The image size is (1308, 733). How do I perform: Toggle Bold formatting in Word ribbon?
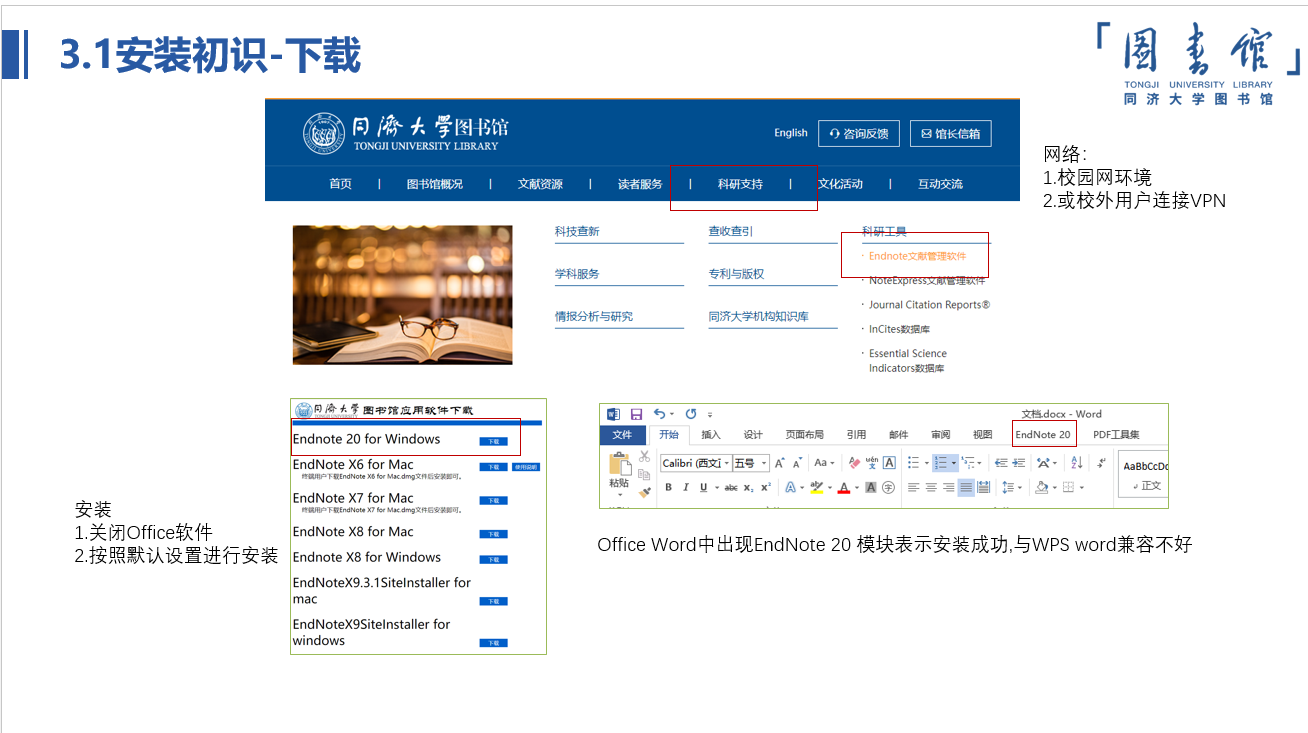(668, 487)
